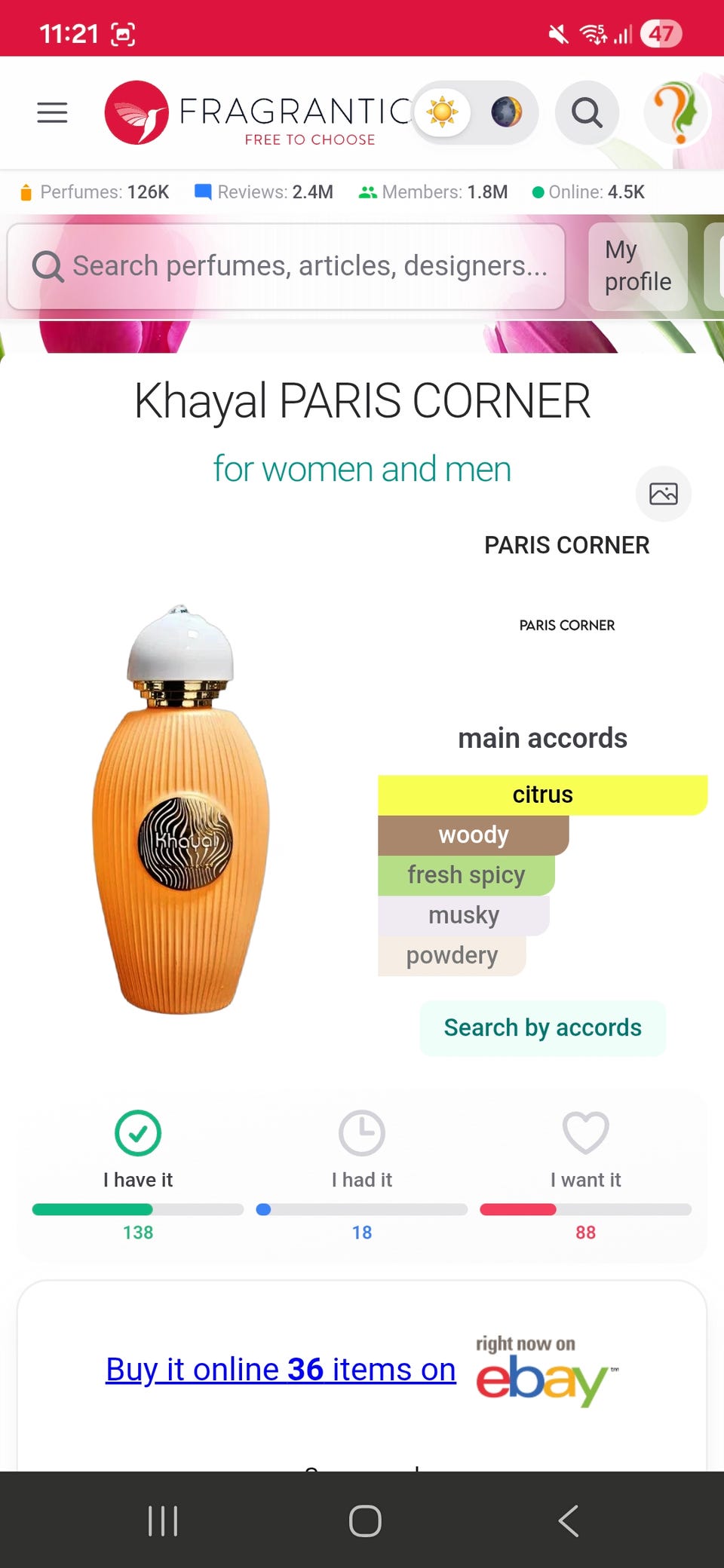Tap the Android back navigation button
This screenshot has height=1568, width=724.
coord(569,1521)
